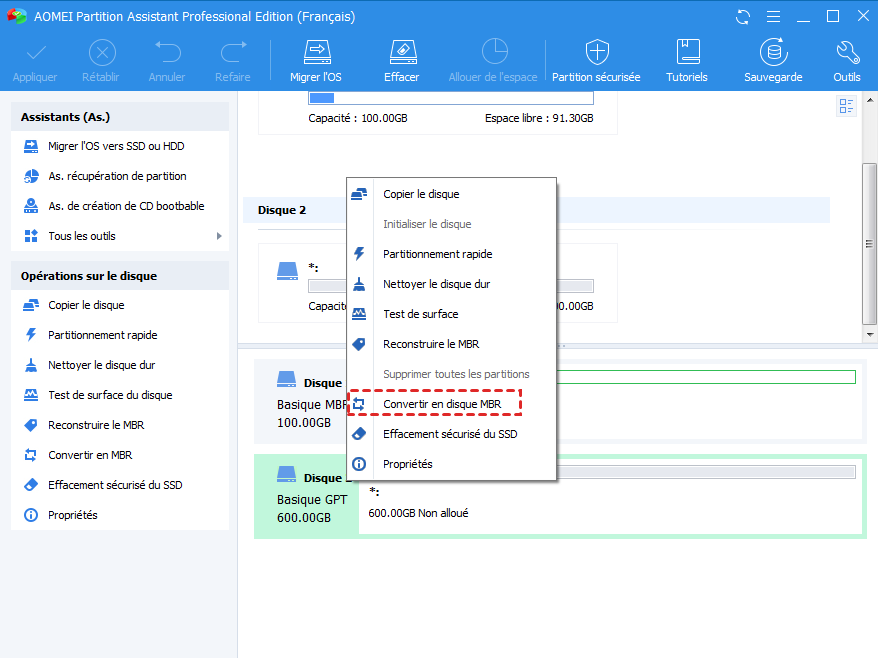Click the Appliquer checkmark icon
Viewport: 878px width, 658px height.
point(36,53)
